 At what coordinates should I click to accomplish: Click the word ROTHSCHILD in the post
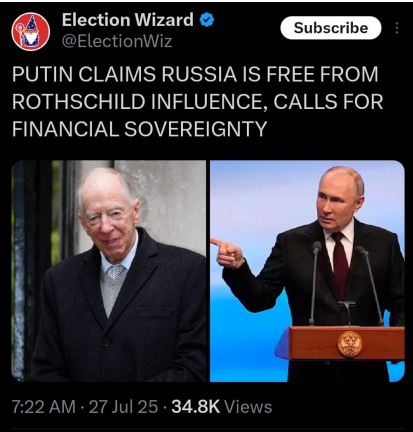(78, 102)
